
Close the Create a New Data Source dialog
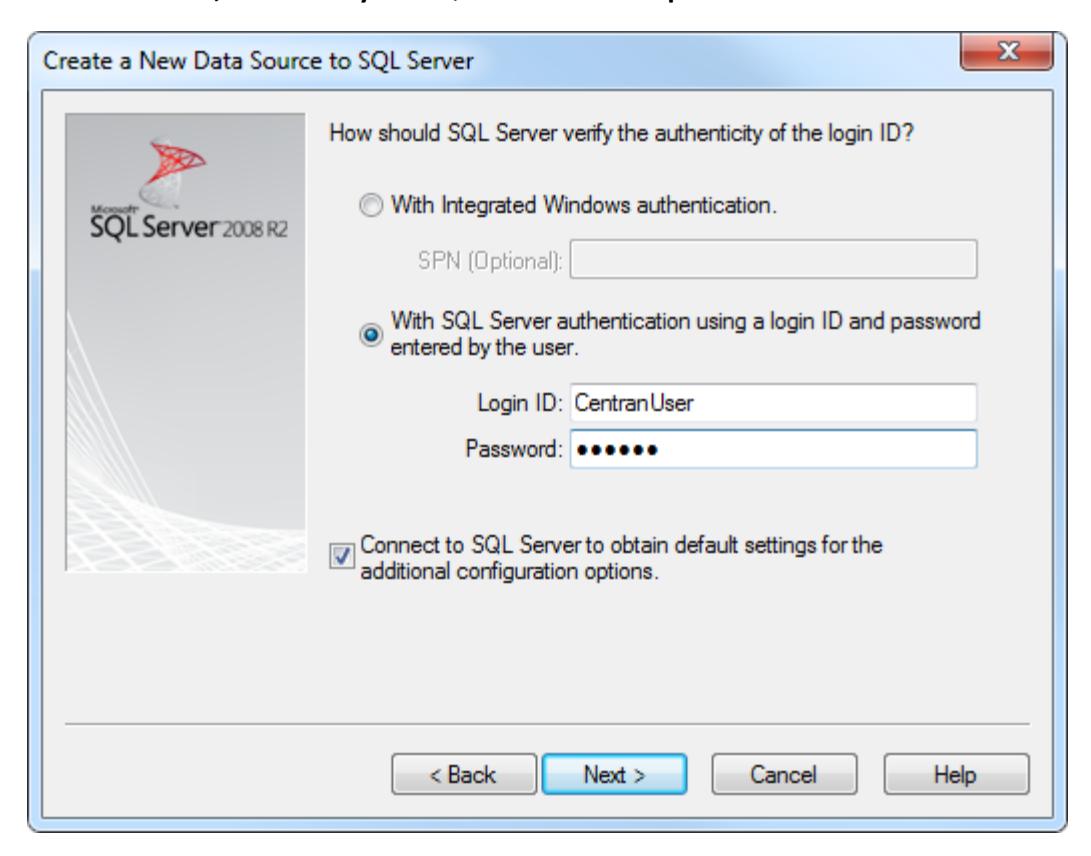coord(1006,51)
